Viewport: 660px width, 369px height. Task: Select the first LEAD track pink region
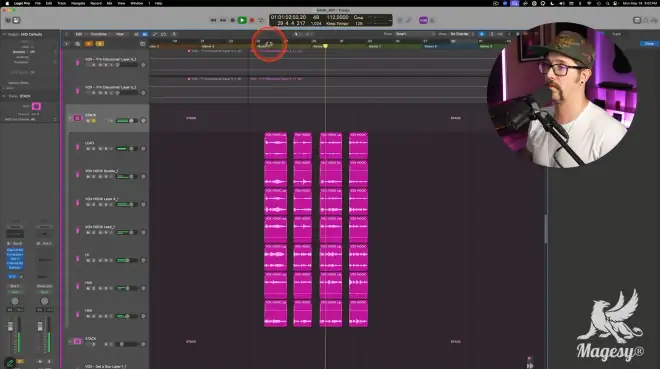[275, 146]
